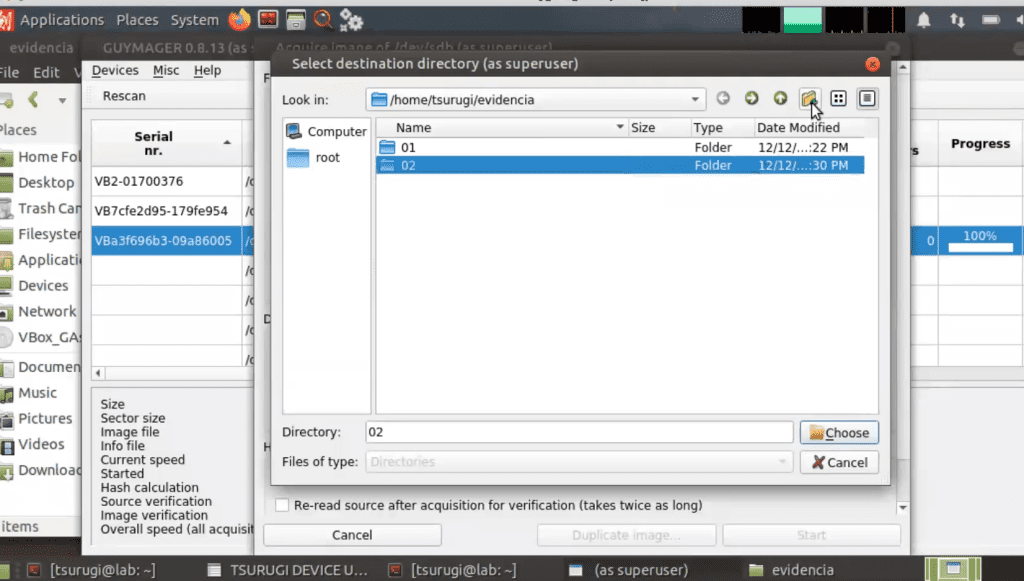Click the Progress column header
This screenshot has width=1024, height=581.
pos(980,144)
